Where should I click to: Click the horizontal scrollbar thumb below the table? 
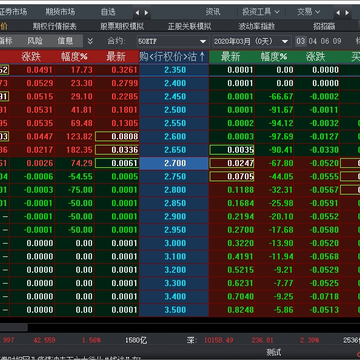14,327
